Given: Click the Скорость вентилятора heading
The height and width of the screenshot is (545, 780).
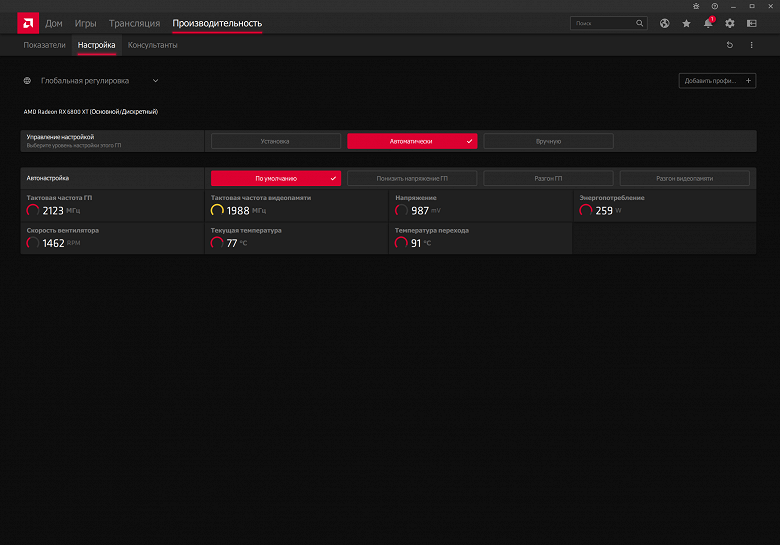Looking at the screenshot, I should pyautogui.click(x=63, y=230).
